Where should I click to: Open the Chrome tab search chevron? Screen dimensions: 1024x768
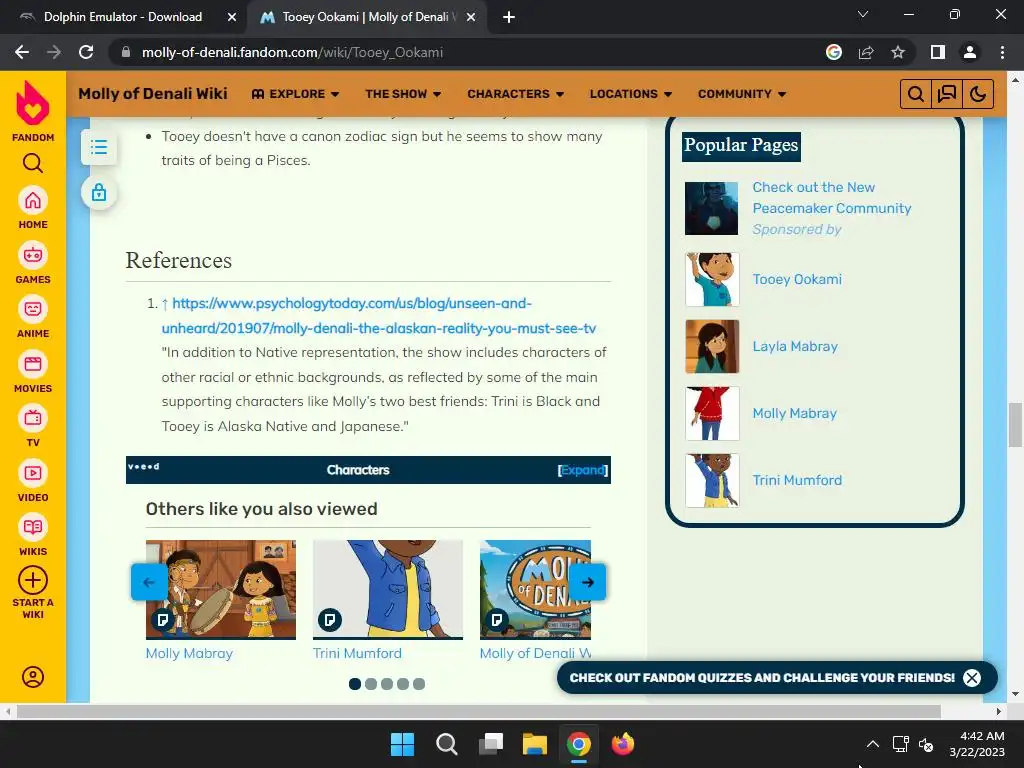[x=863, y=14]
